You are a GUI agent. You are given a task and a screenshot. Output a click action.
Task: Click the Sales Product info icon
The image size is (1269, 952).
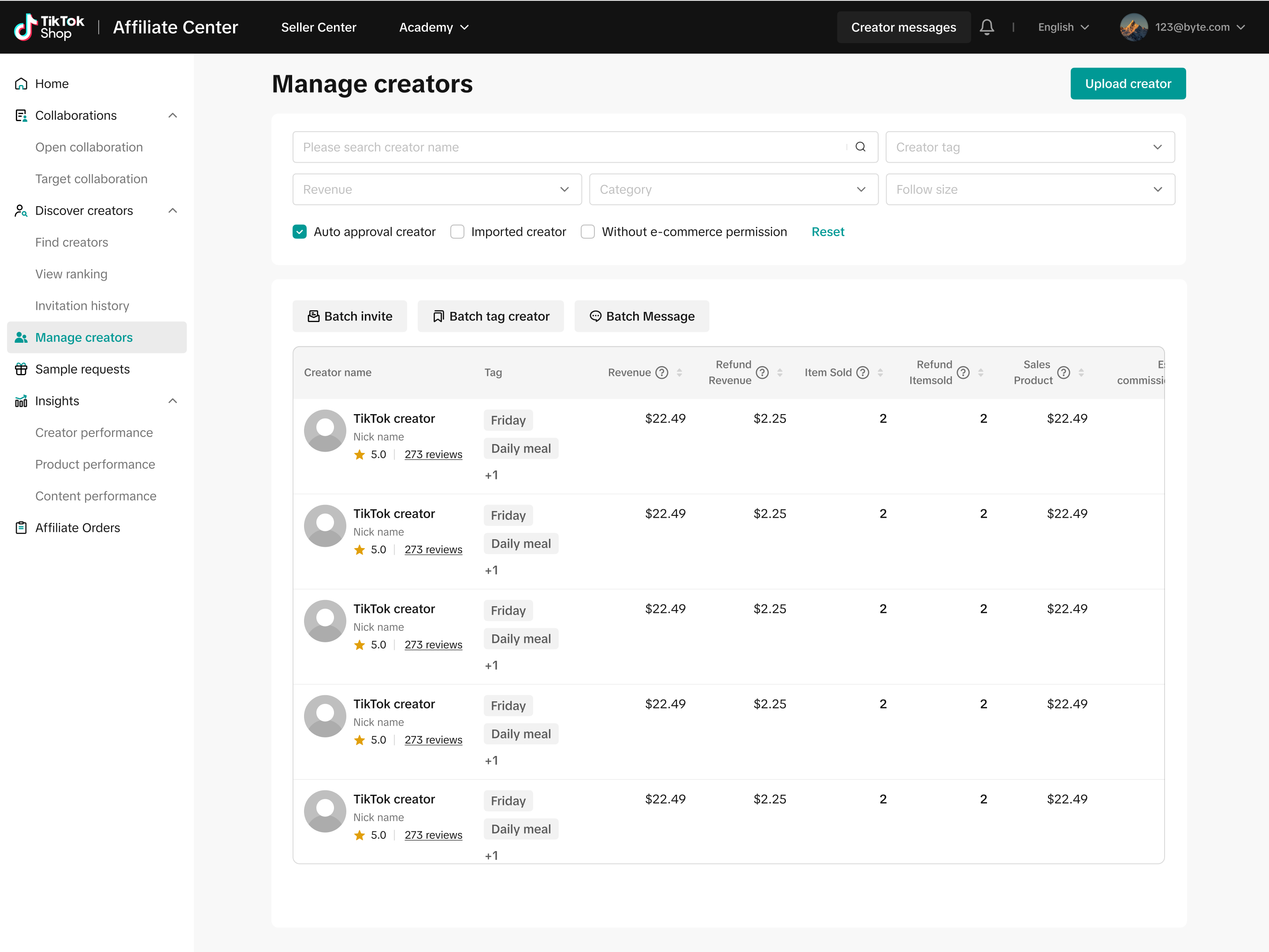(1063, 372)
